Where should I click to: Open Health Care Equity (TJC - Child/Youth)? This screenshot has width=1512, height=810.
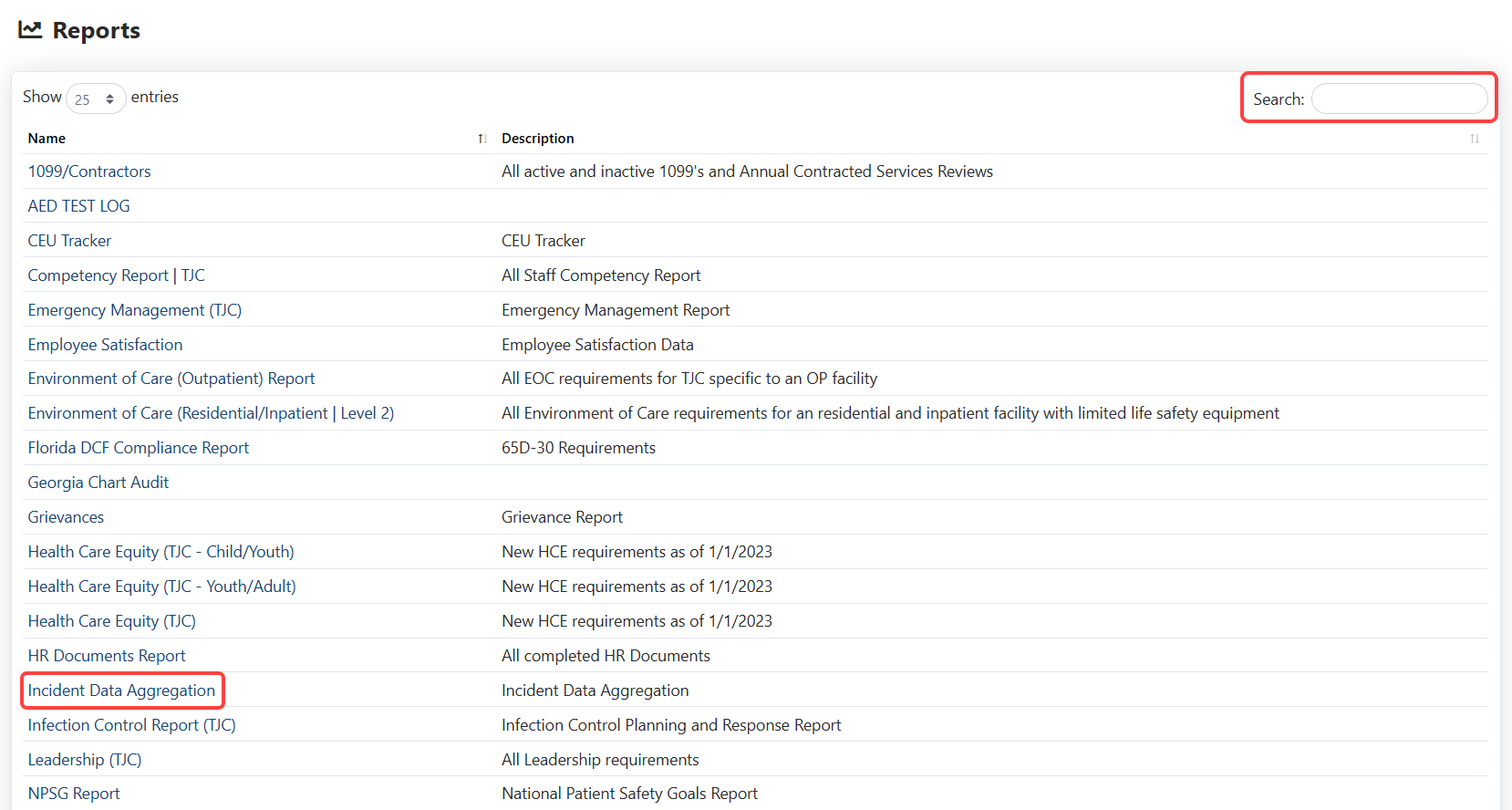click(161, 552)
